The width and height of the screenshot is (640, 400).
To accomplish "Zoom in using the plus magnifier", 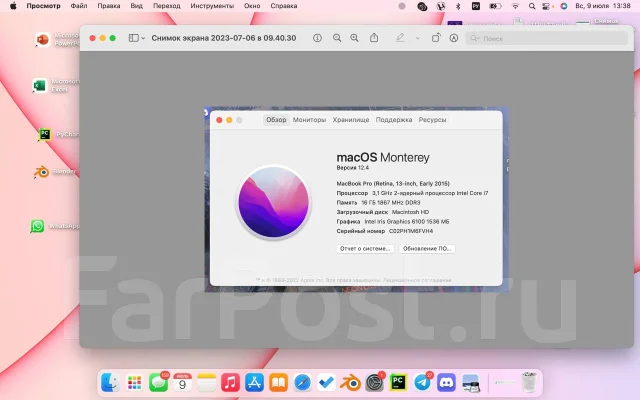I will tap(354, 38).
